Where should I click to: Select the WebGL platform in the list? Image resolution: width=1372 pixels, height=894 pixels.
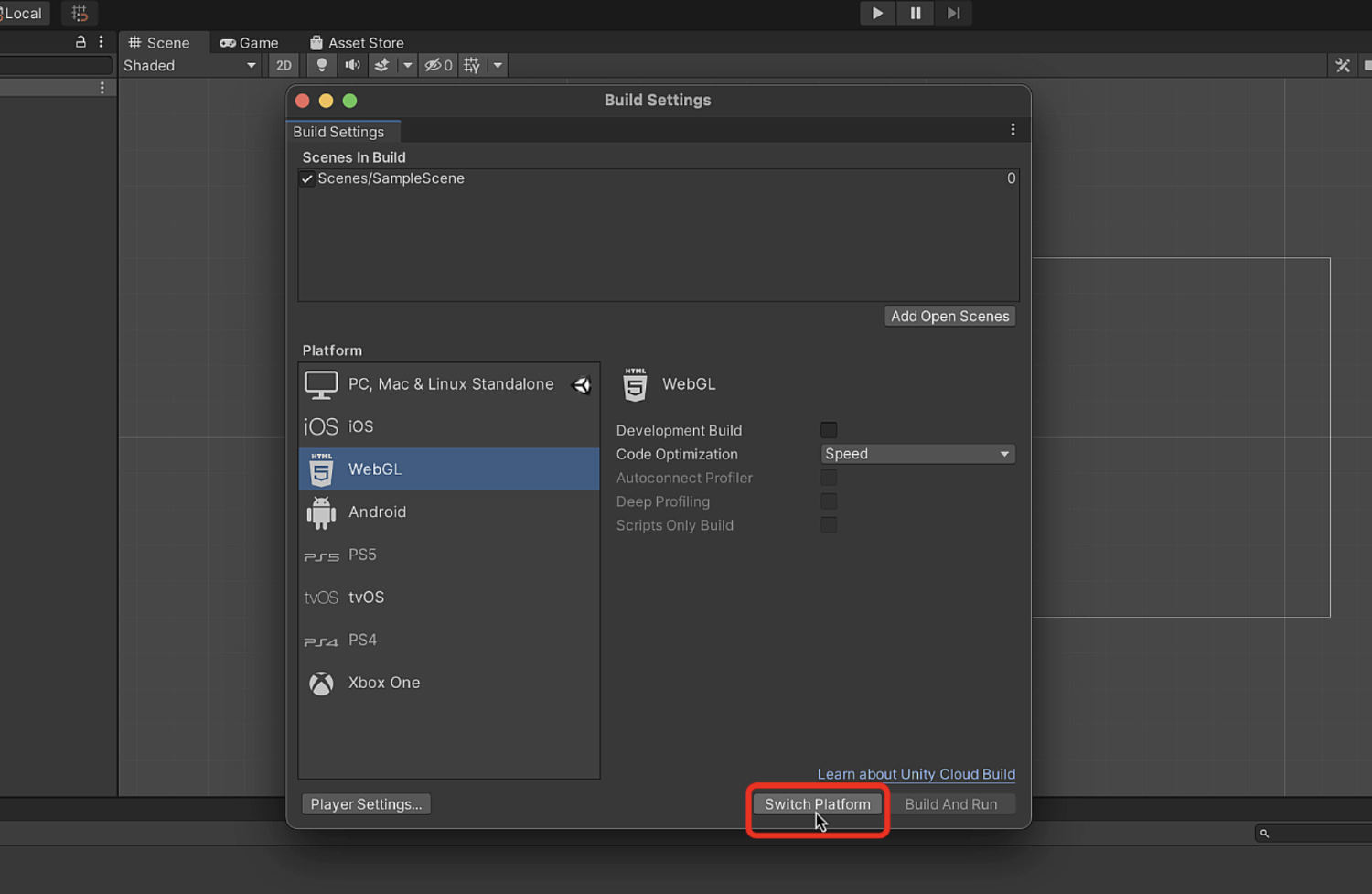[x=449, y=469]
